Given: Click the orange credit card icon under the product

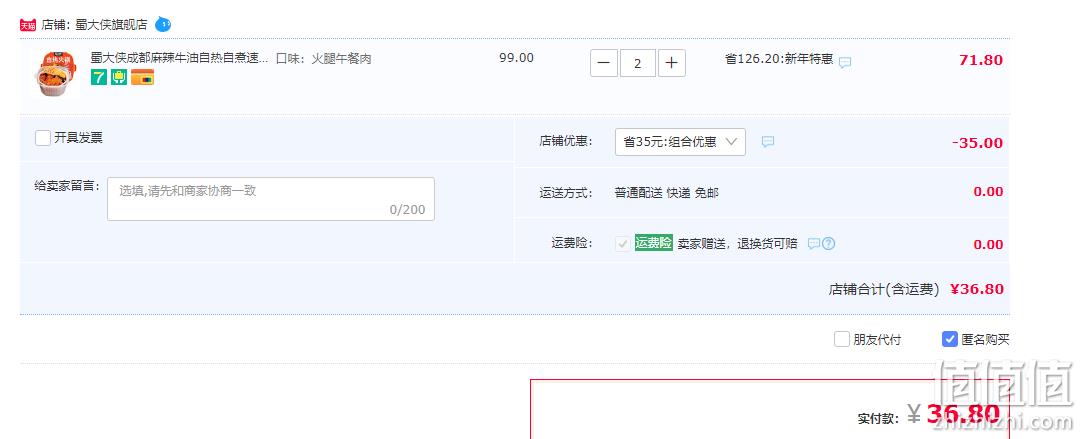Looking at the screenshot, I should (142, 77).
